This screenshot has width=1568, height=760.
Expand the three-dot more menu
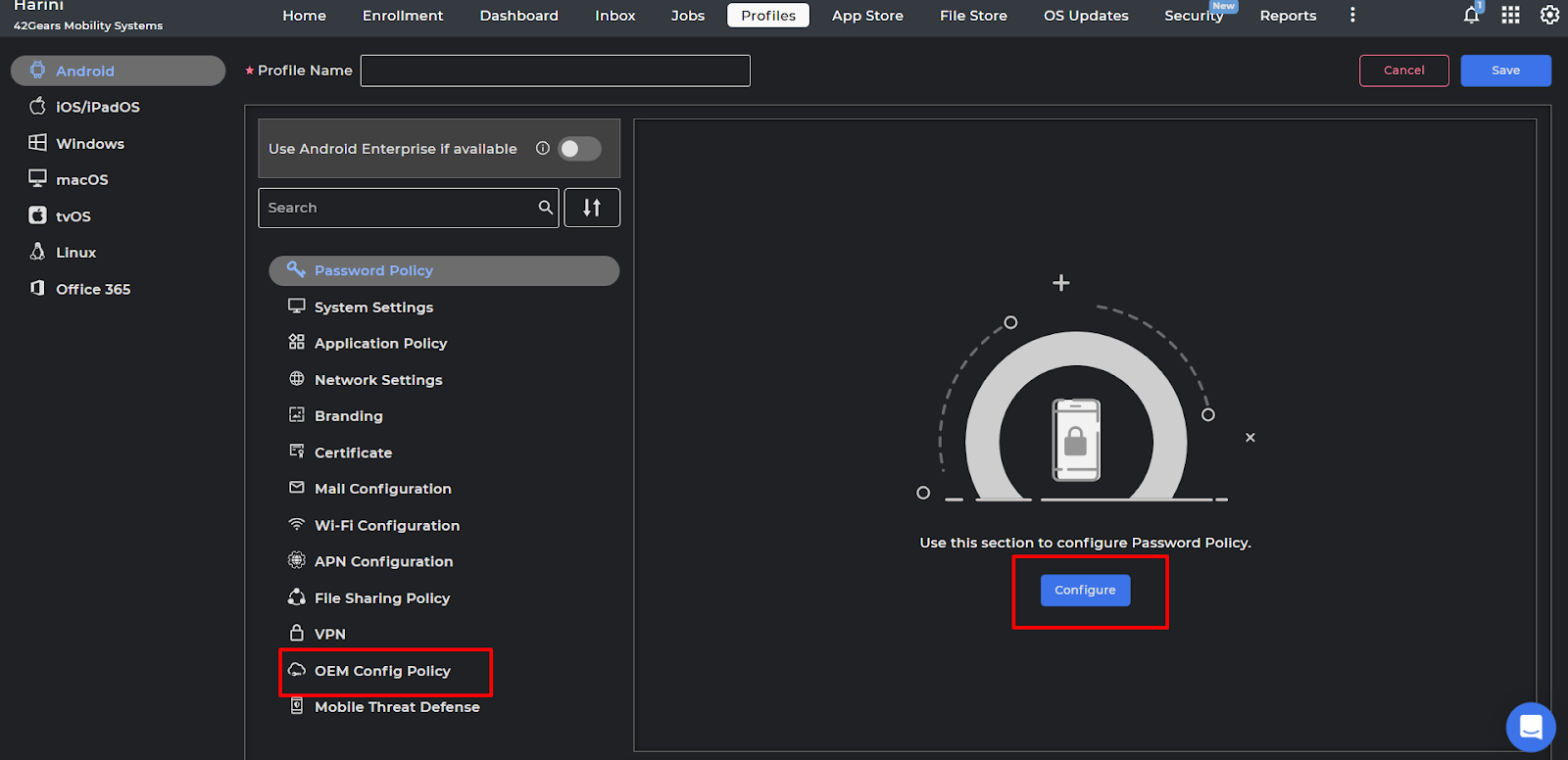point(1352,15)
